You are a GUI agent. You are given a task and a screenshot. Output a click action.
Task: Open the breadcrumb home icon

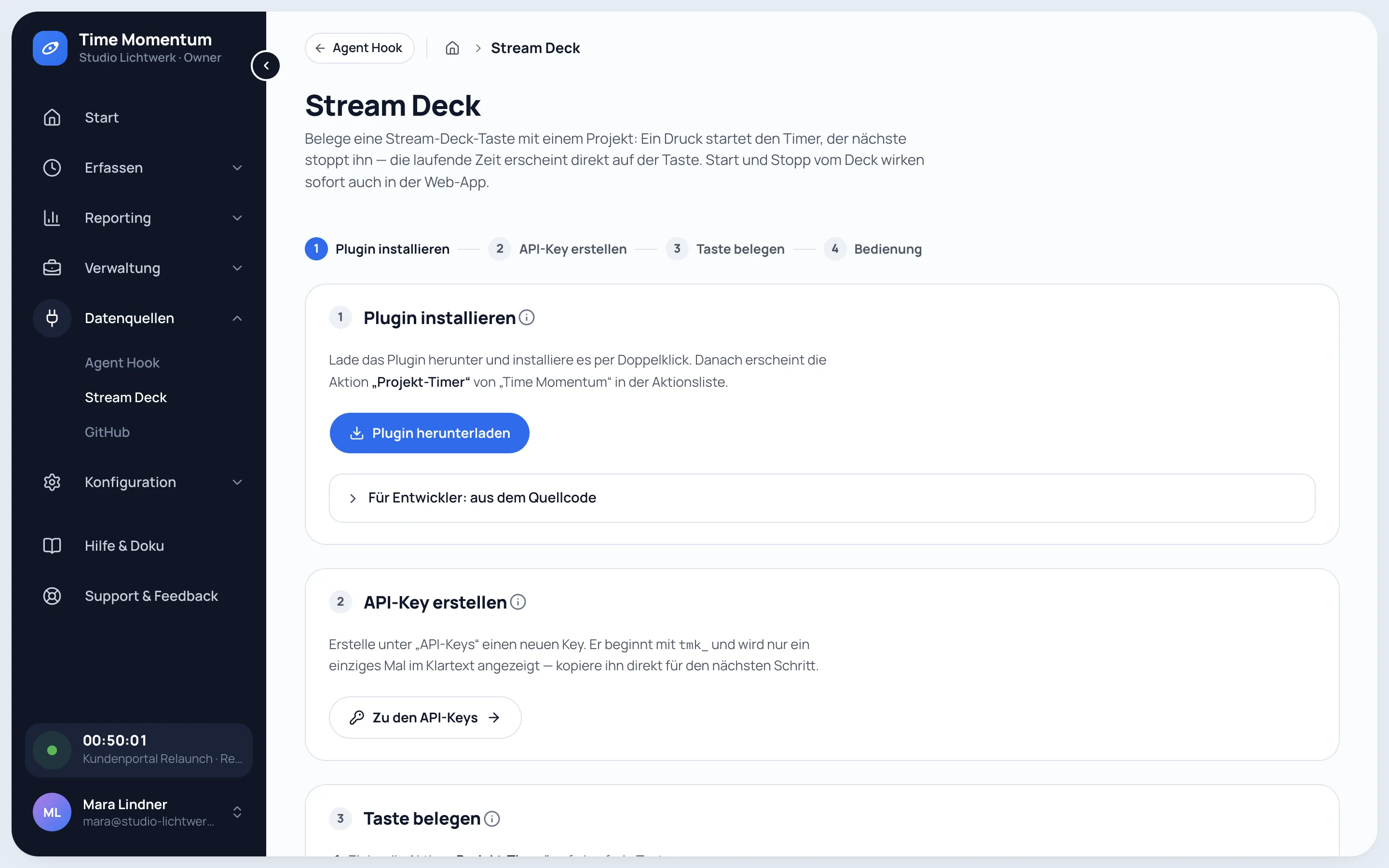[x=452, y=48]
